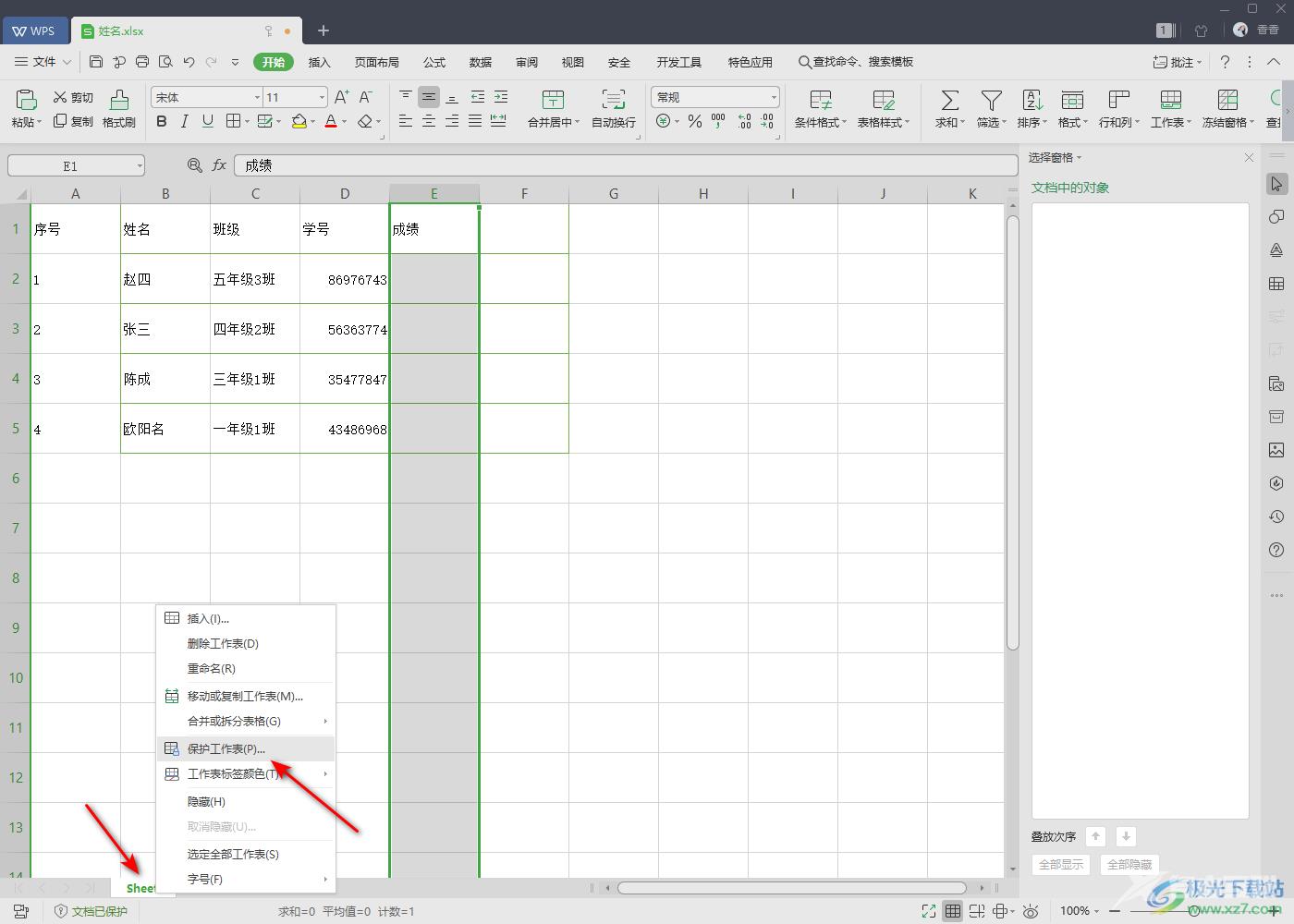Click the Paste icon
Viewport: 1294px width, 924px height.
[x=26, y=99]
